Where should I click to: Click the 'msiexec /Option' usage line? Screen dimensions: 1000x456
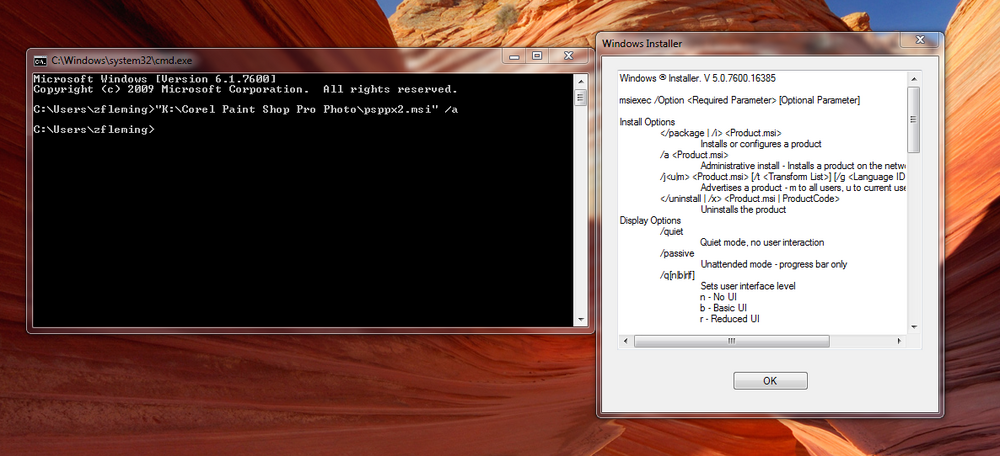pyautogui.click(x=740, y=100)
